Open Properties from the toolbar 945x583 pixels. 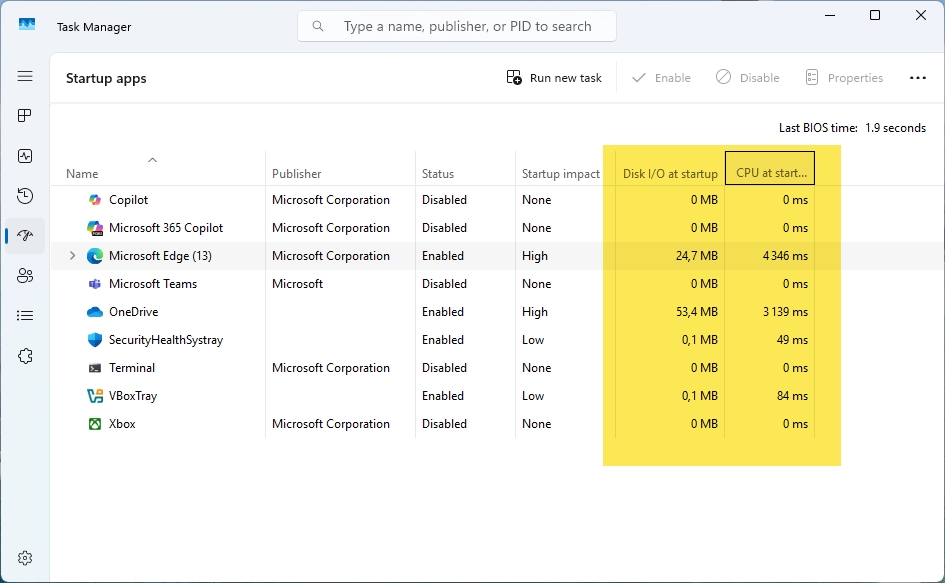(844, 78)
